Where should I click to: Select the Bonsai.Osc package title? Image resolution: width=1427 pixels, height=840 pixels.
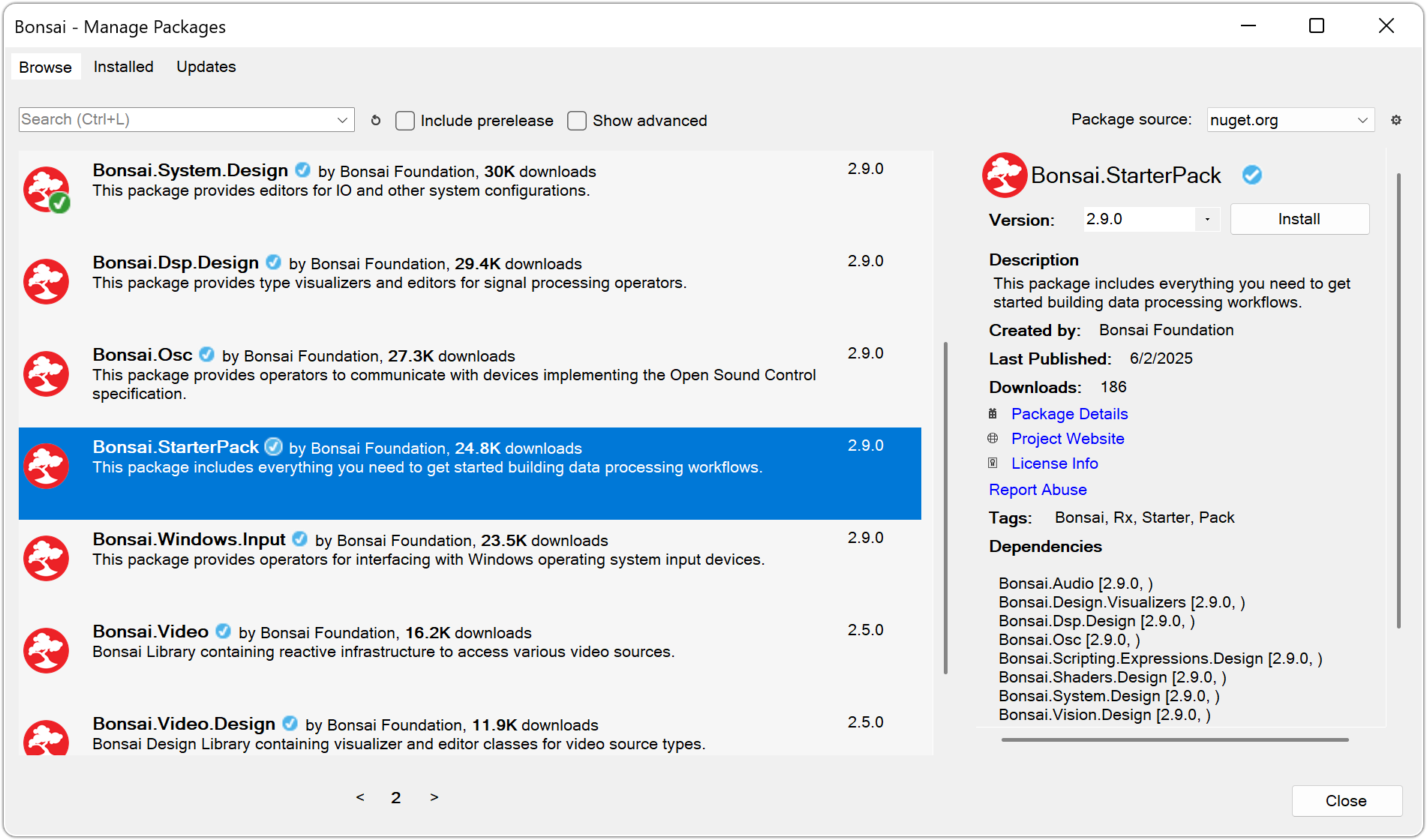tap(143, 355)
